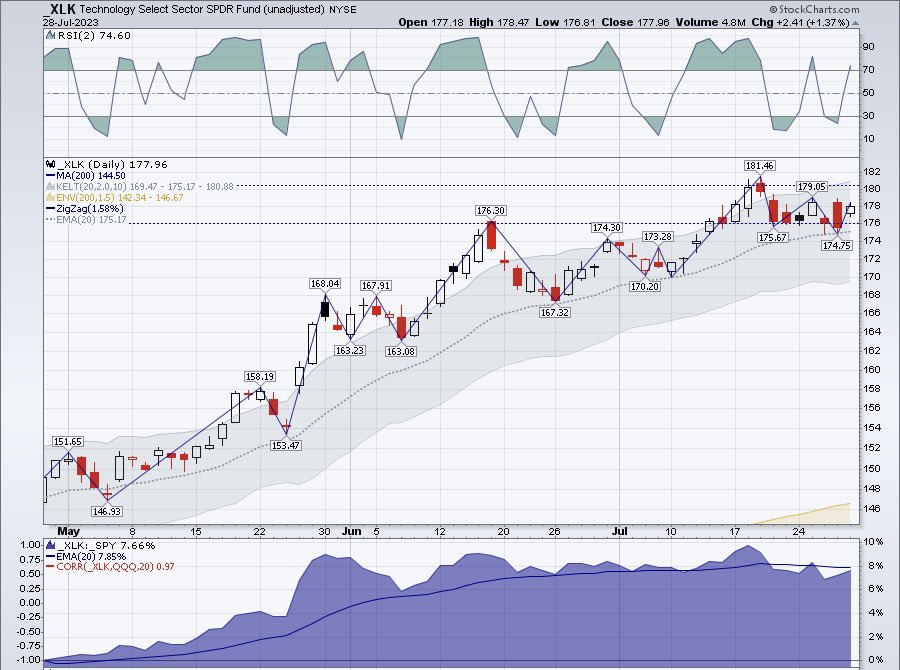The height and width of the screenshot is (670, 900).
Task: Click the 90 level on RSI scale
Action: [868, 47]
